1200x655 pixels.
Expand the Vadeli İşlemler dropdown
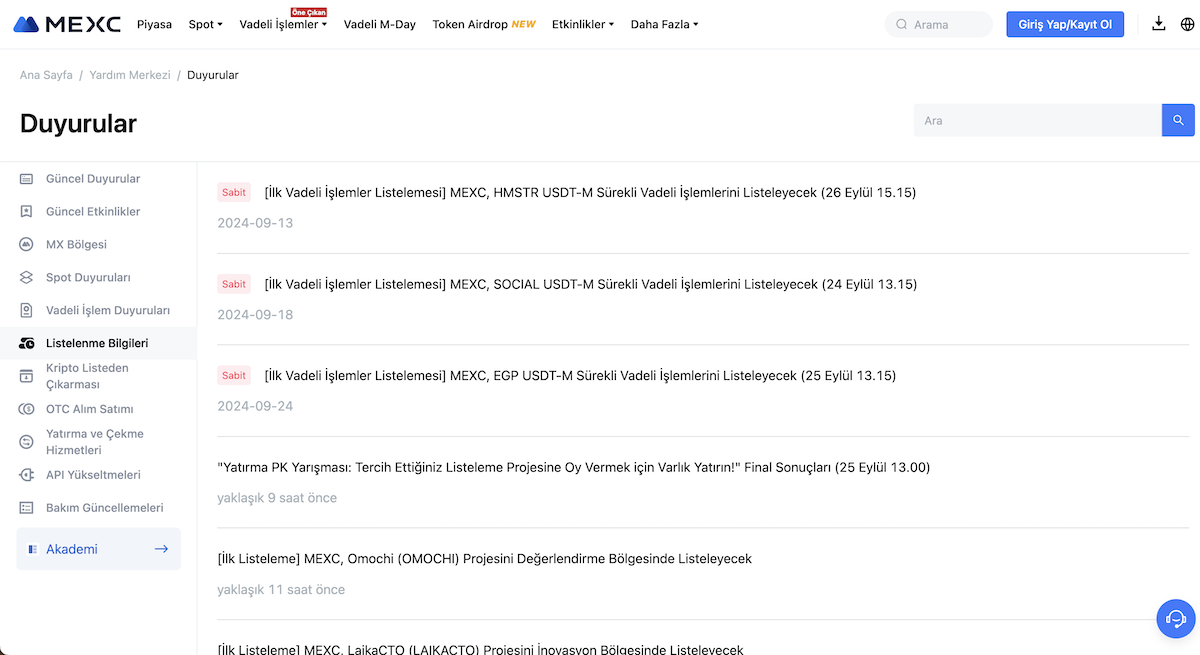coord(279,24)
